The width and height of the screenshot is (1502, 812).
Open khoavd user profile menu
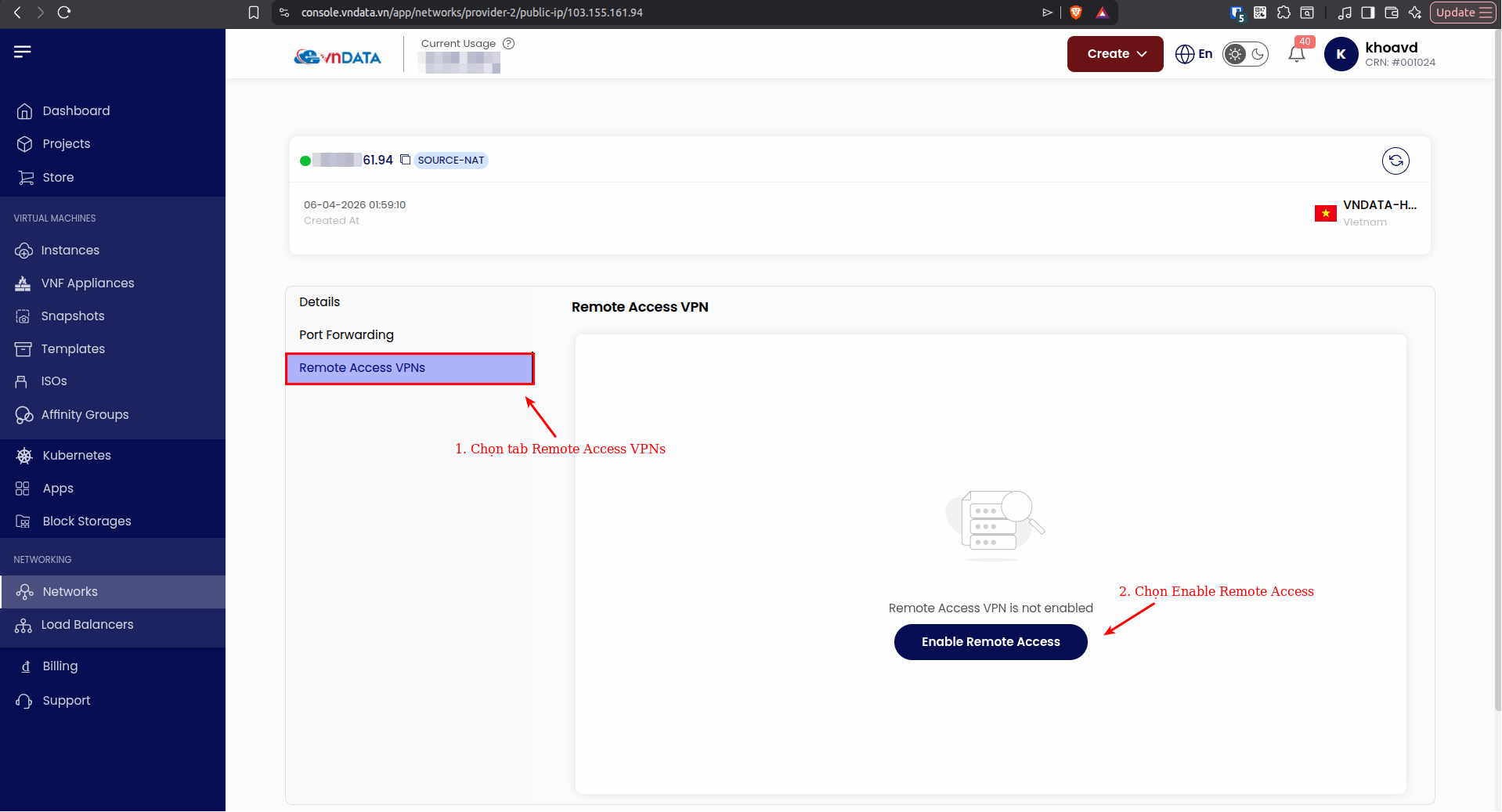point(1380,54)
